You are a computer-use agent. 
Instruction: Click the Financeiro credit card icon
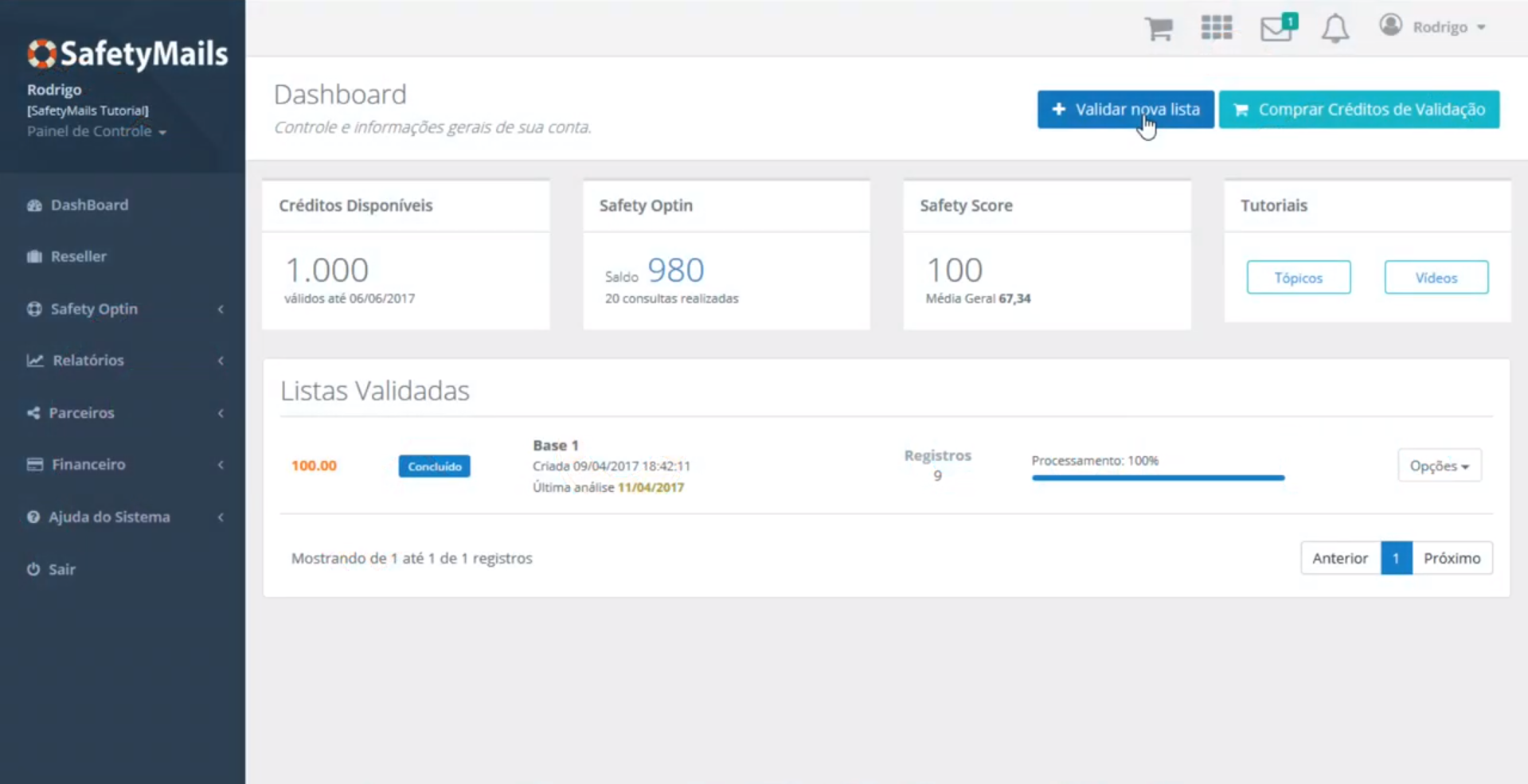35,464
